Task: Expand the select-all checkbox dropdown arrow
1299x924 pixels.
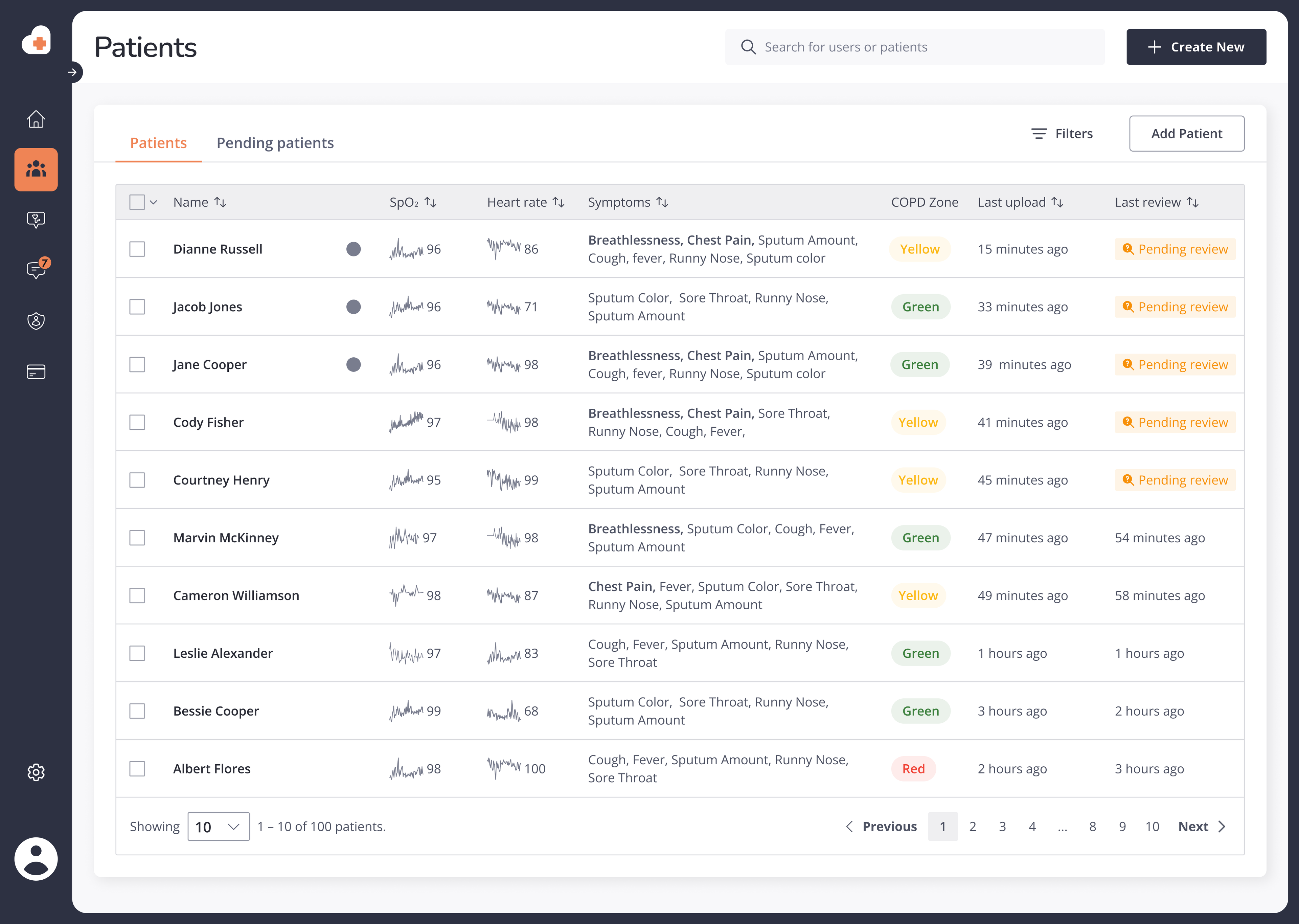Action: (x=154, y=202)
